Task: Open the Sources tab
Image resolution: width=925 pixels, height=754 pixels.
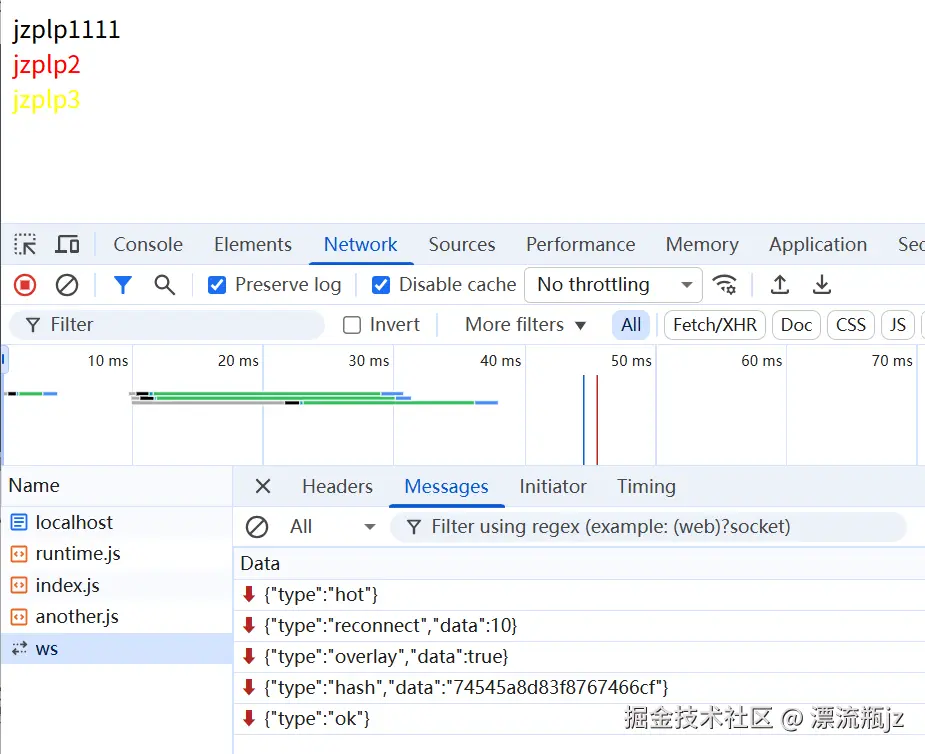Action: pyautogui.click(x=462, y=244)
